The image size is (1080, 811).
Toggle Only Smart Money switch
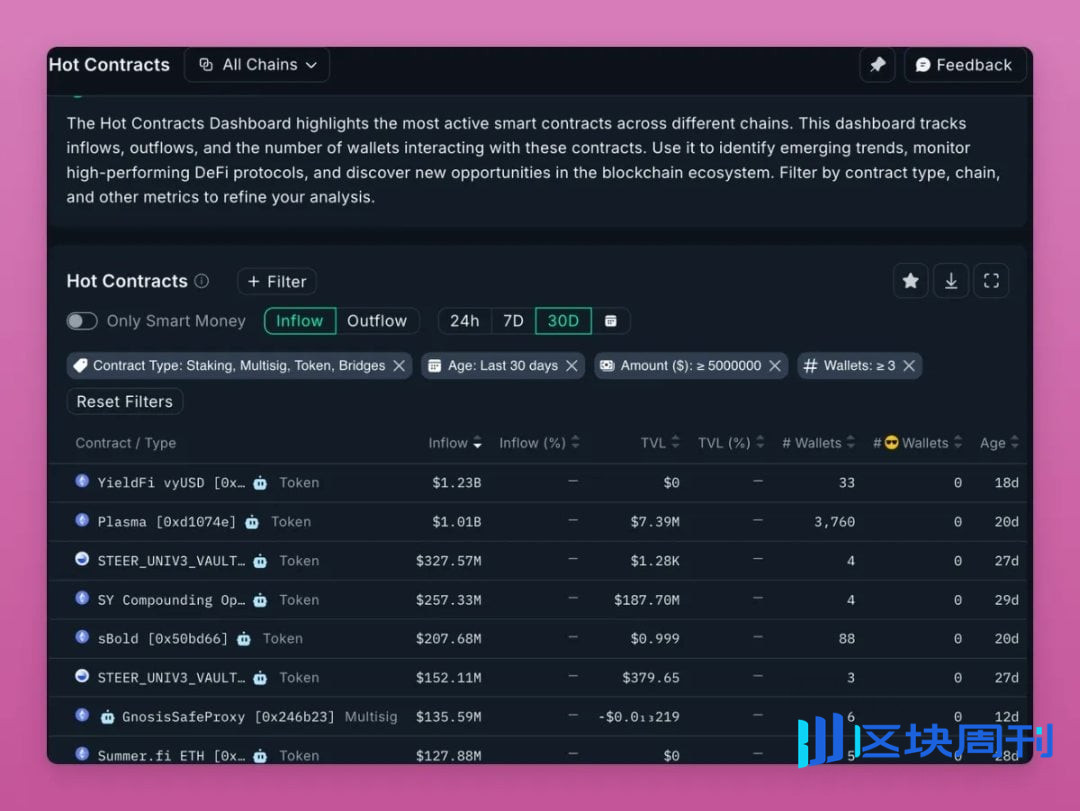(82, 321)
